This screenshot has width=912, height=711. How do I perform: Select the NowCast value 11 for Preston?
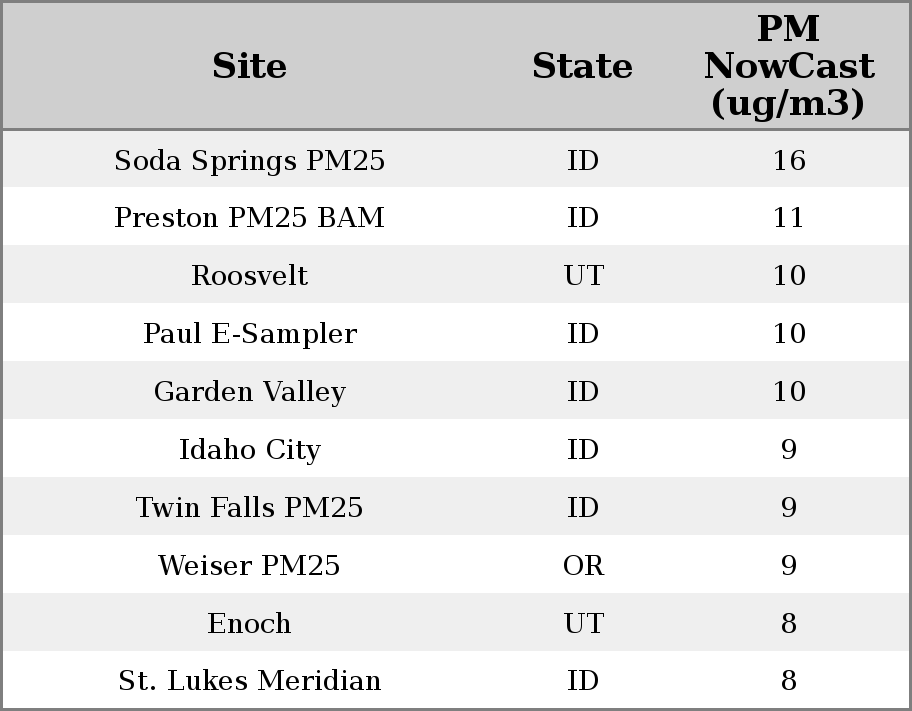pos(788,218)
